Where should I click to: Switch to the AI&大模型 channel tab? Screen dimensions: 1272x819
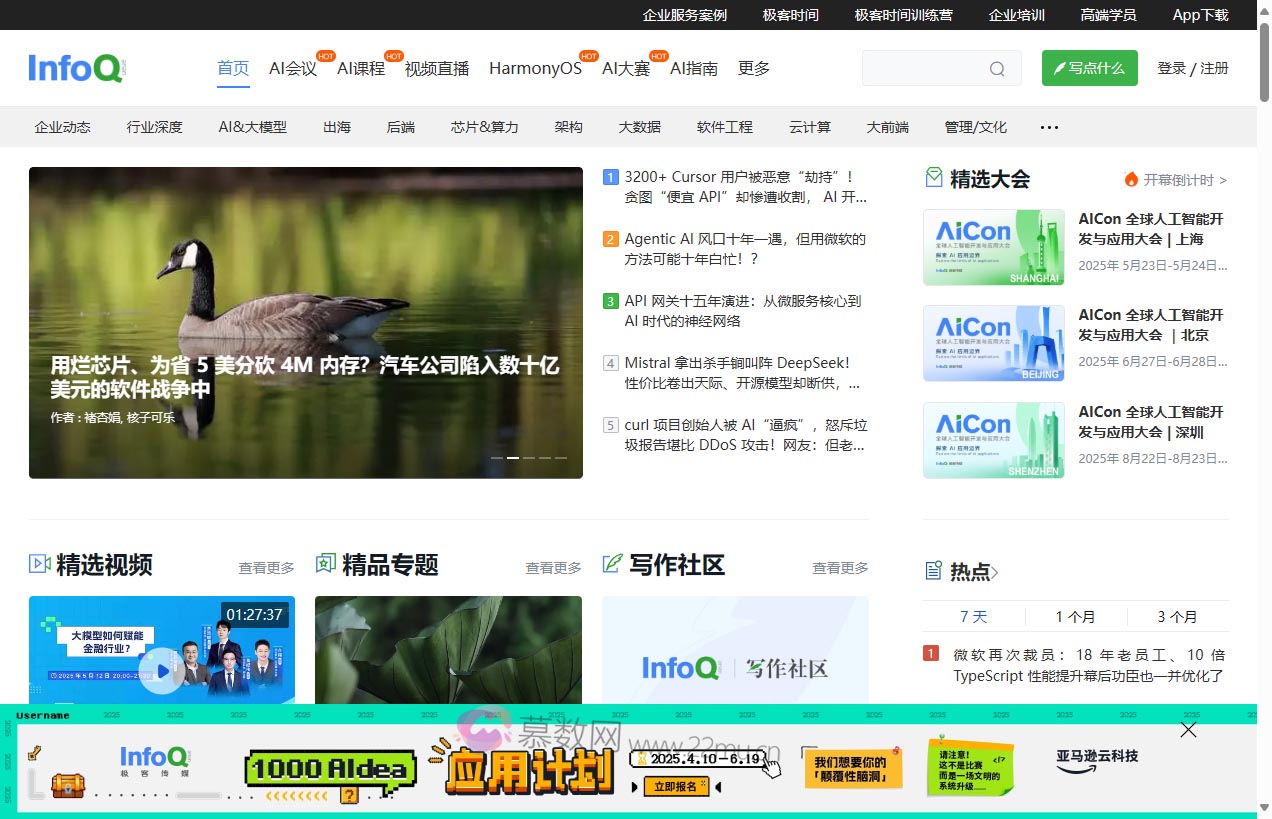click(x=252, y=127)
